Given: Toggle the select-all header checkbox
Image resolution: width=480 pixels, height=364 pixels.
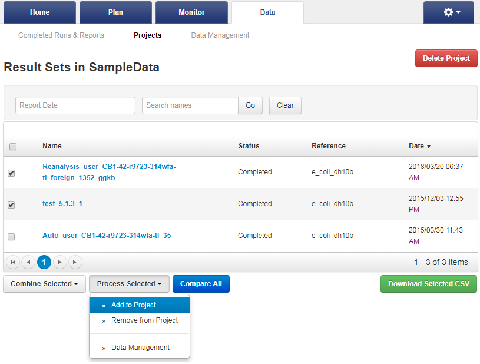Looking at the screenshot, I should coord(12,147).
